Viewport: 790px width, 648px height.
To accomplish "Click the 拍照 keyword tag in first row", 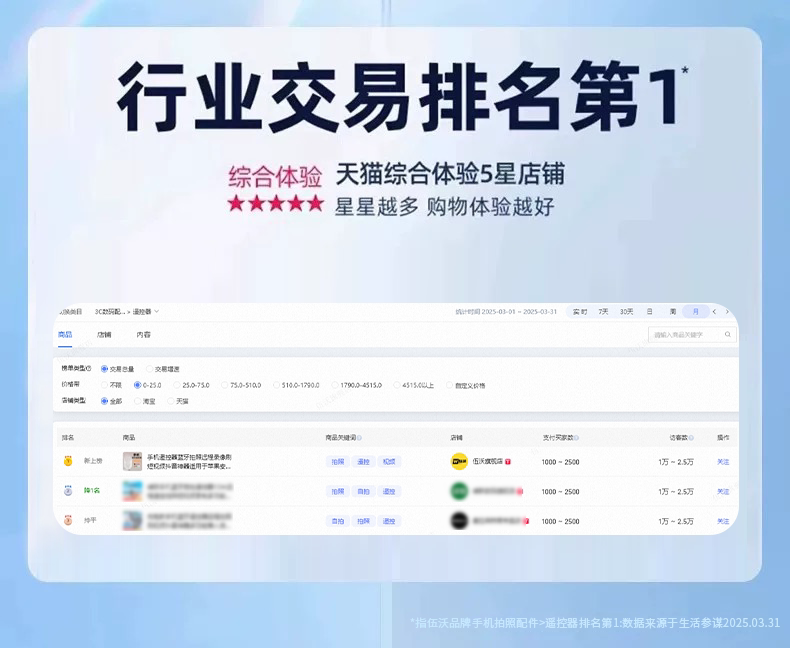I will 338,462.
